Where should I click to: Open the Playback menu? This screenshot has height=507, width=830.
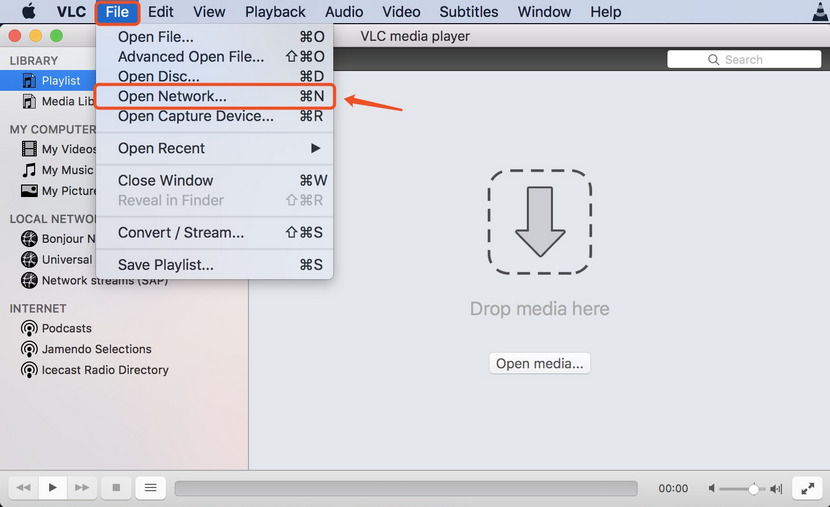275,12
